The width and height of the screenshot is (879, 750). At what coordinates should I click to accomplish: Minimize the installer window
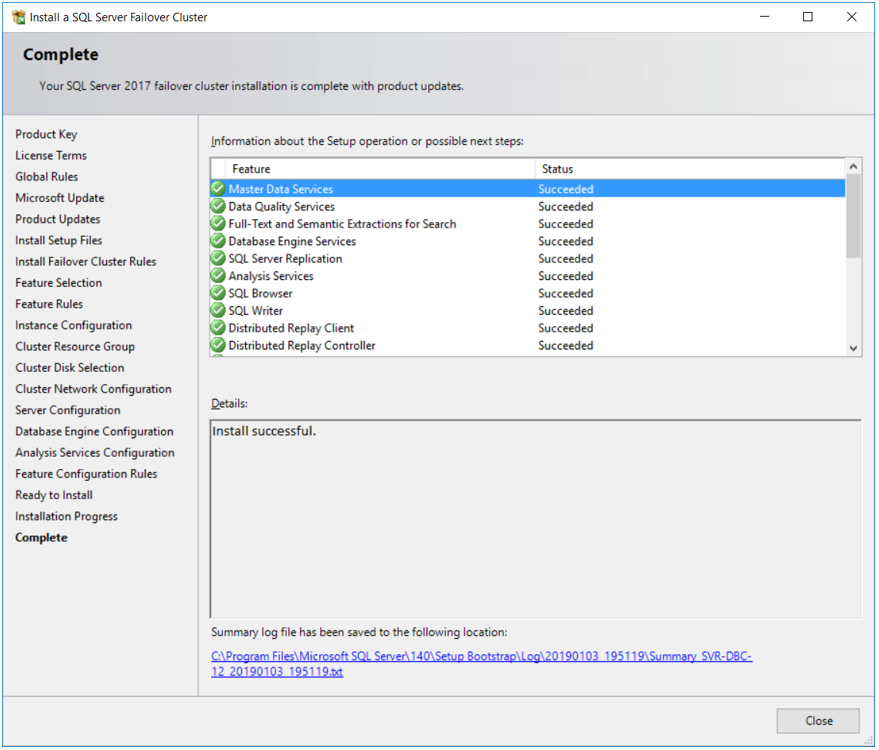[x=765, y=17]
